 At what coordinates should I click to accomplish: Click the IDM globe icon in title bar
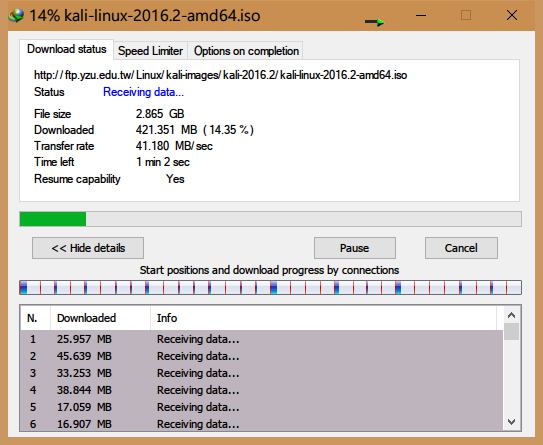pyautogui.click(x=16, y=16)
